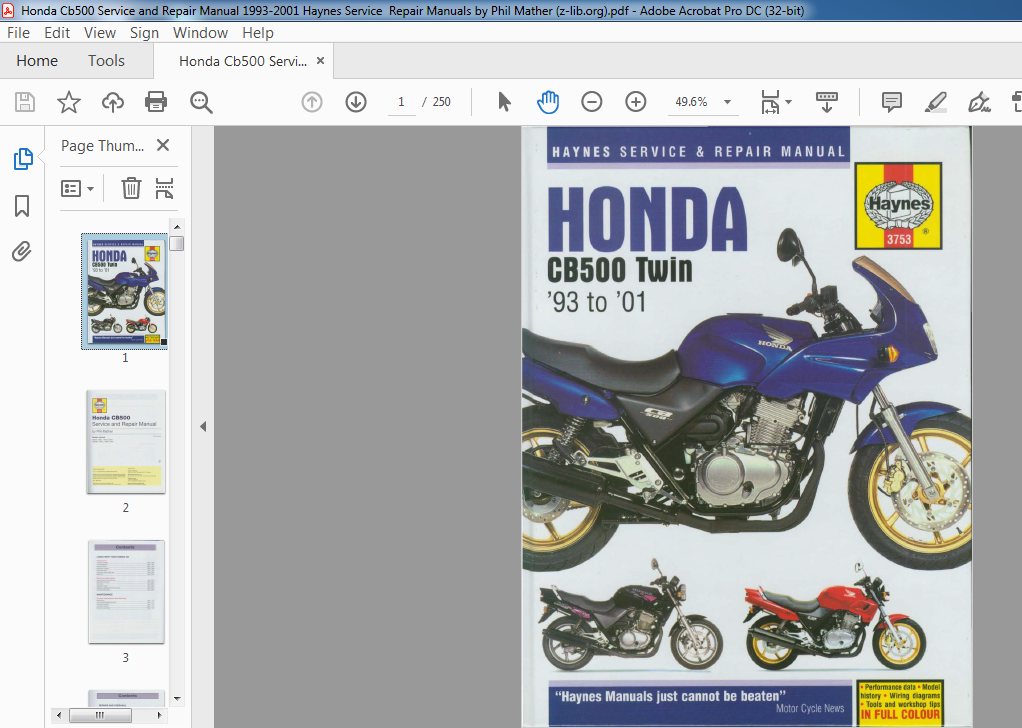Open the Find text magnifier tool
Viewport: 1022px width, 728px height.
click(201, 102)
